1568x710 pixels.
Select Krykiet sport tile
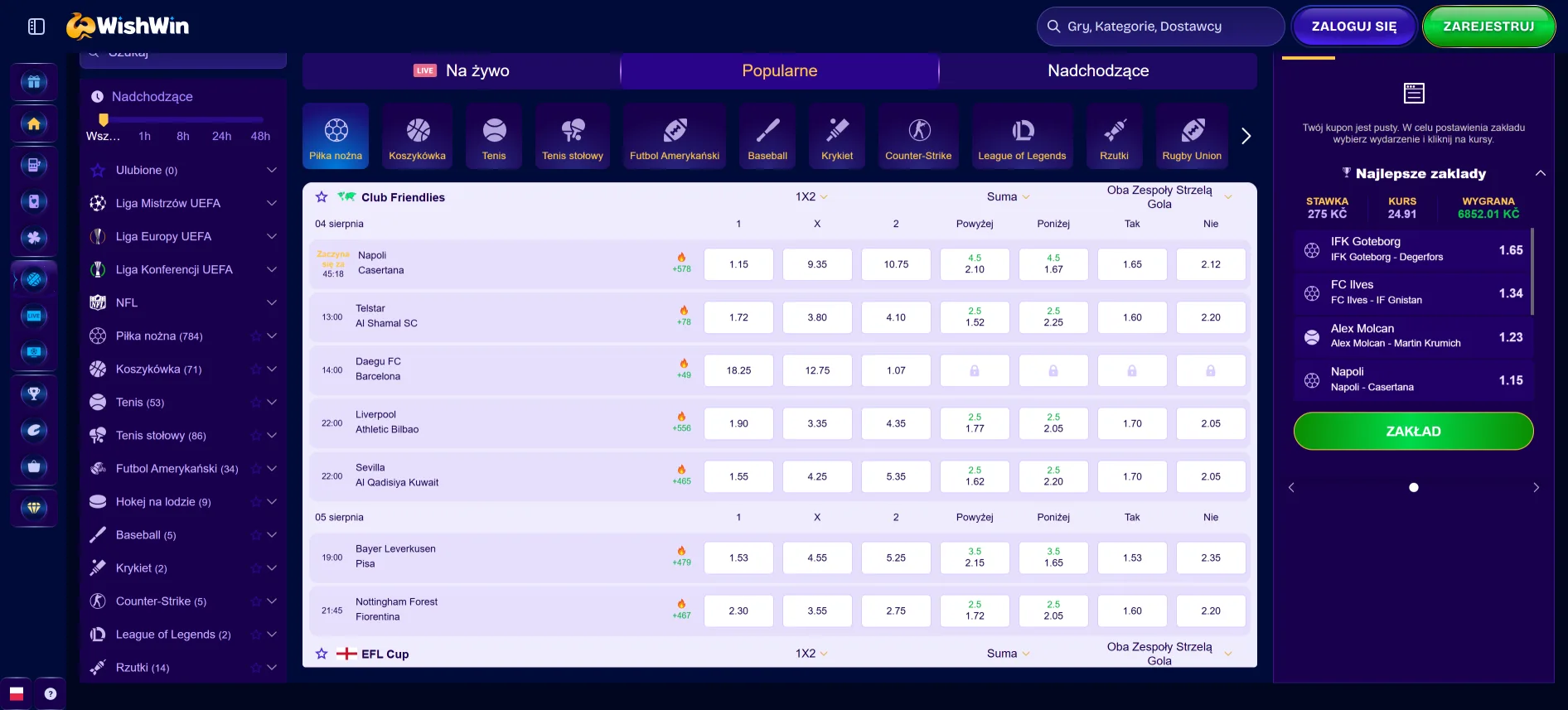pyautogui.click(x=837, y=136)
